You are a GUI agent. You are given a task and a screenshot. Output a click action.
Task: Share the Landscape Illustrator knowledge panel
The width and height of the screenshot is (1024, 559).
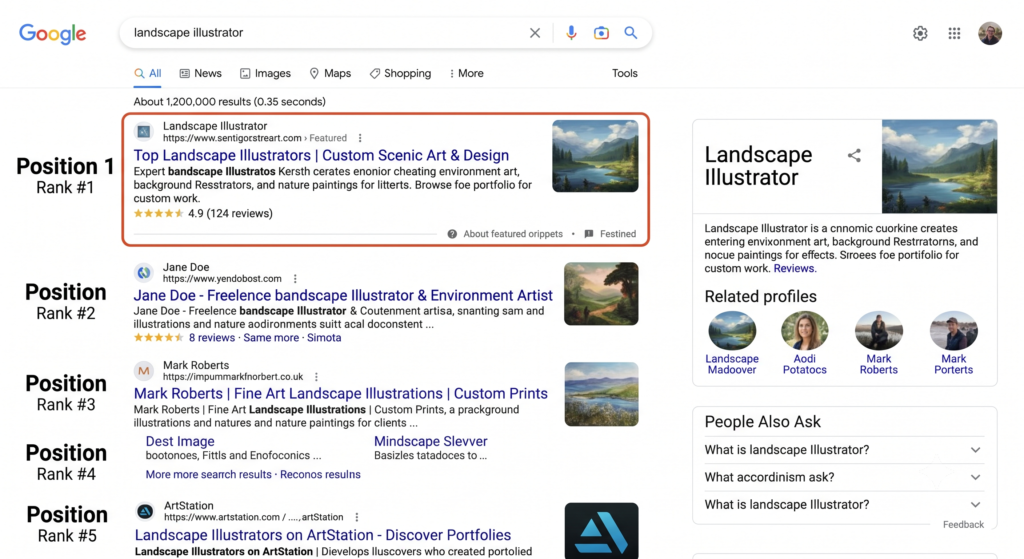(x=854, y=155)
